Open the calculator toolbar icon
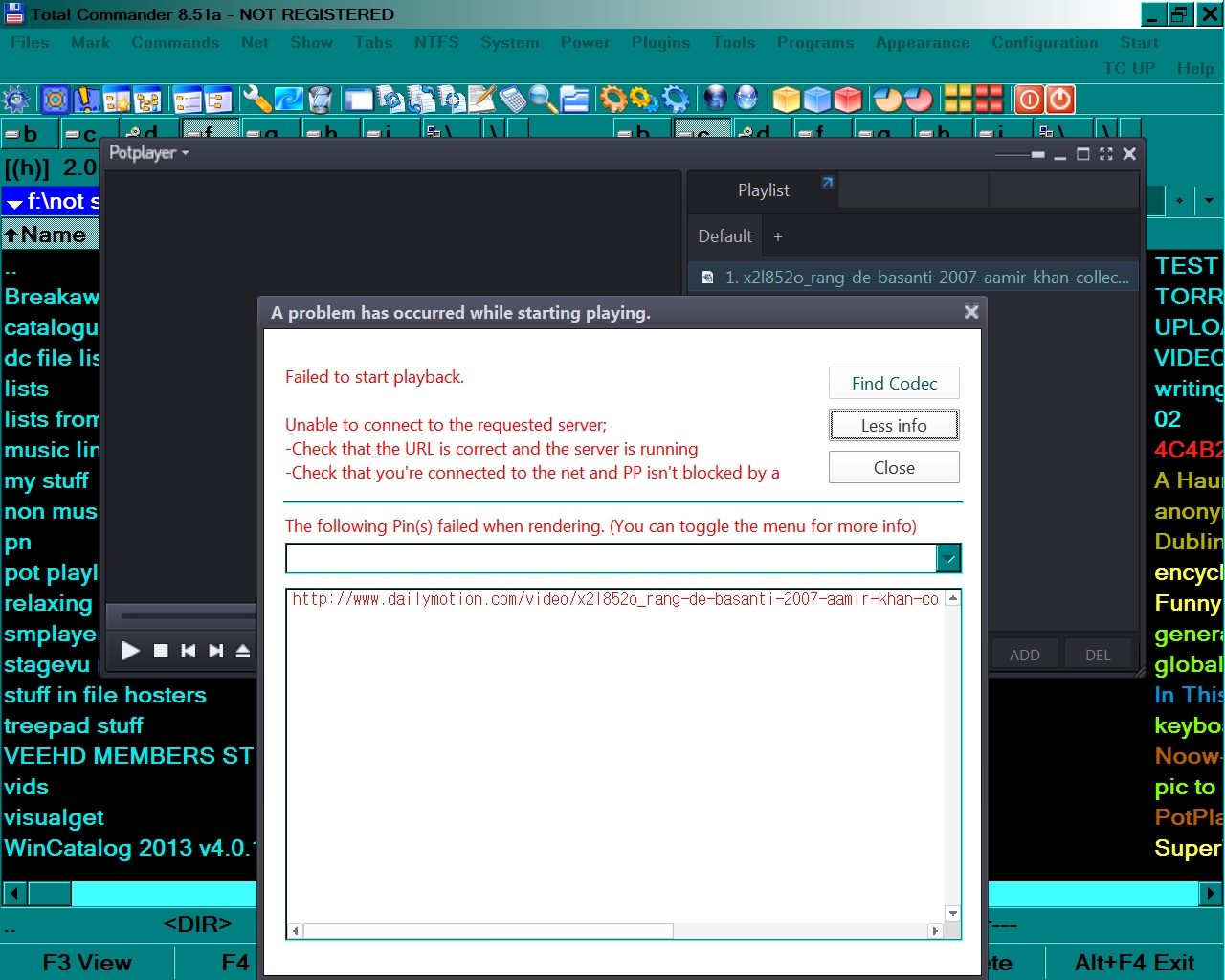This screenshot has width=1225, height=980. pyautogui.click(x=513, y=99)
